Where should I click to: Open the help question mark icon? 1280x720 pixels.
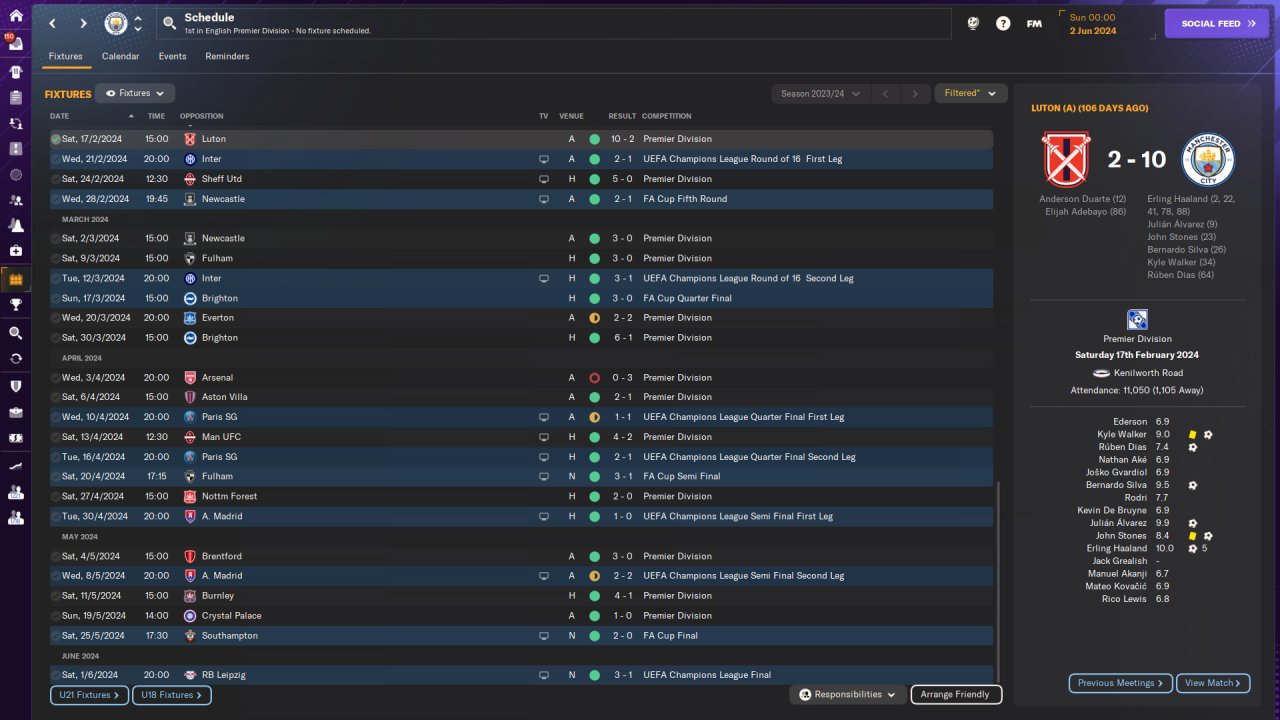(1003, 23)
